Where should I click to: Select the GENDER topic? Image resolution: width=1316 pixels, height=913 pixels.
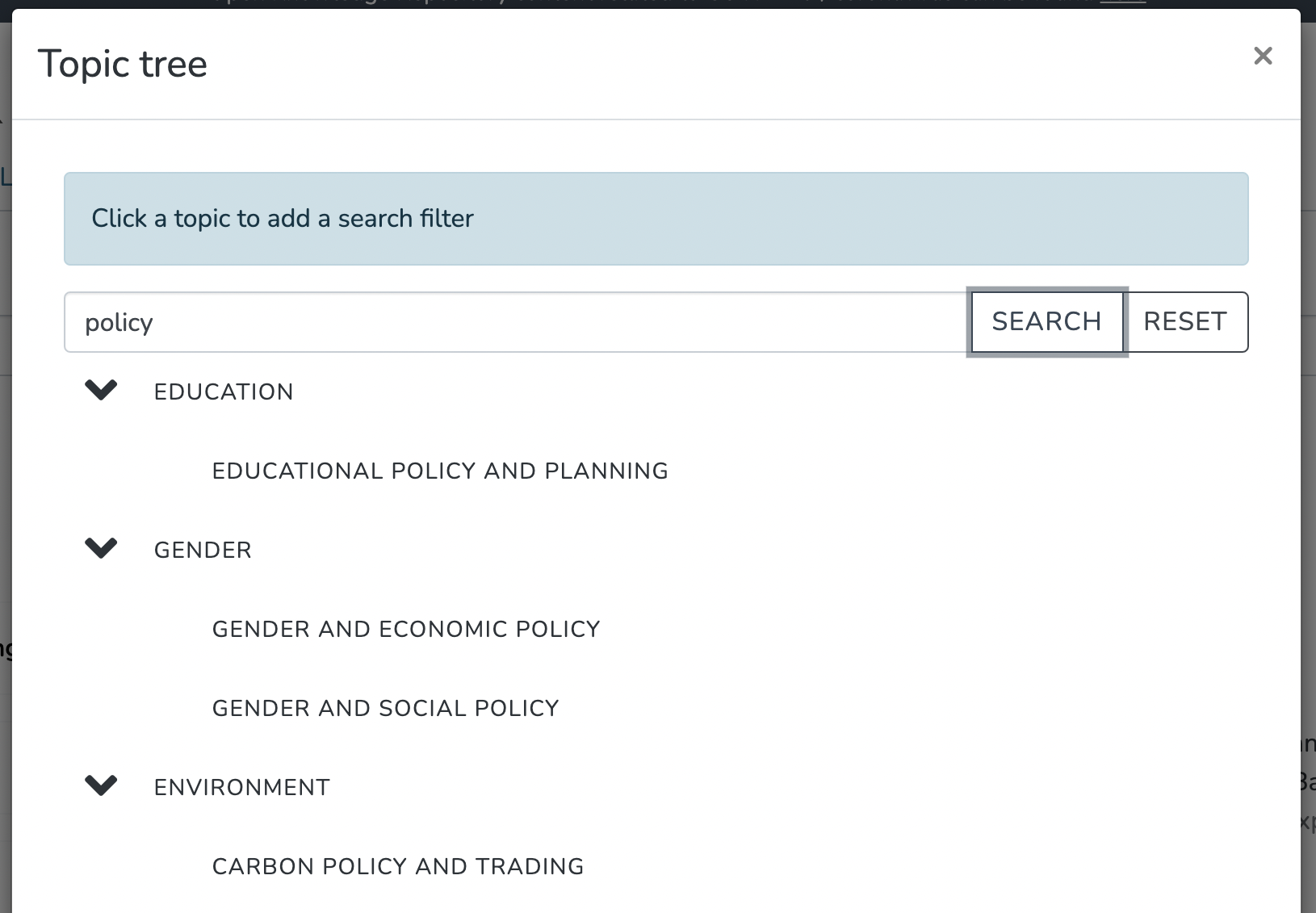click(203, 551)
